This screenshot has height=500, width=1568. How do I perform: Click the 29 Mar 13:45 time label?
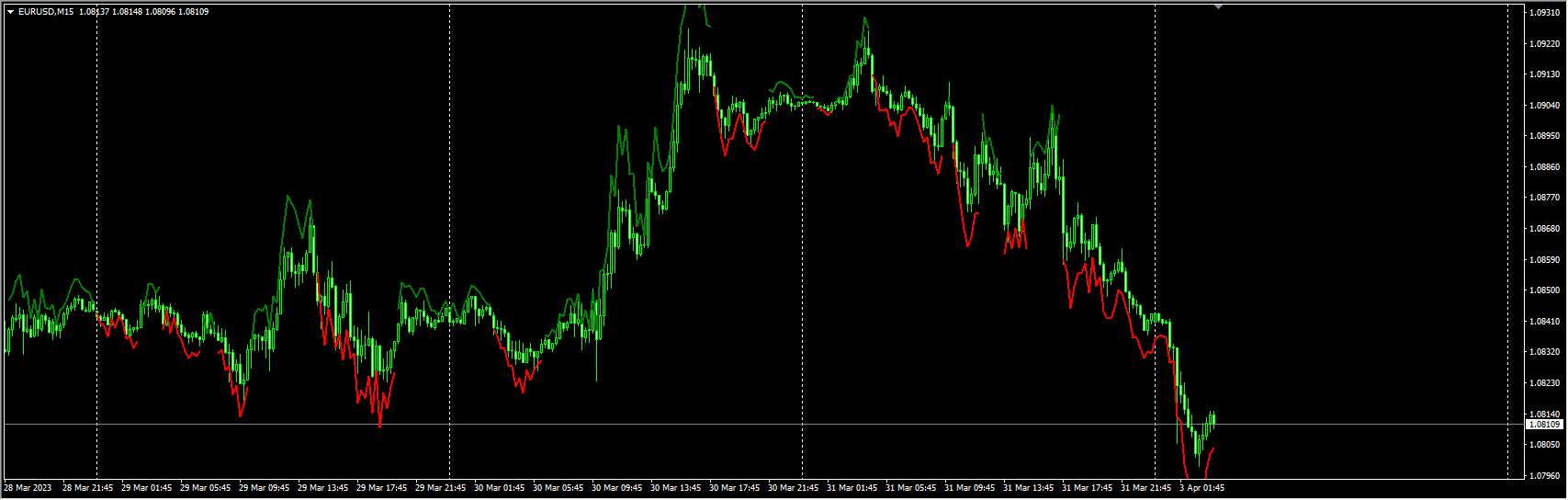pyautogui.click(x=323, y=488)
